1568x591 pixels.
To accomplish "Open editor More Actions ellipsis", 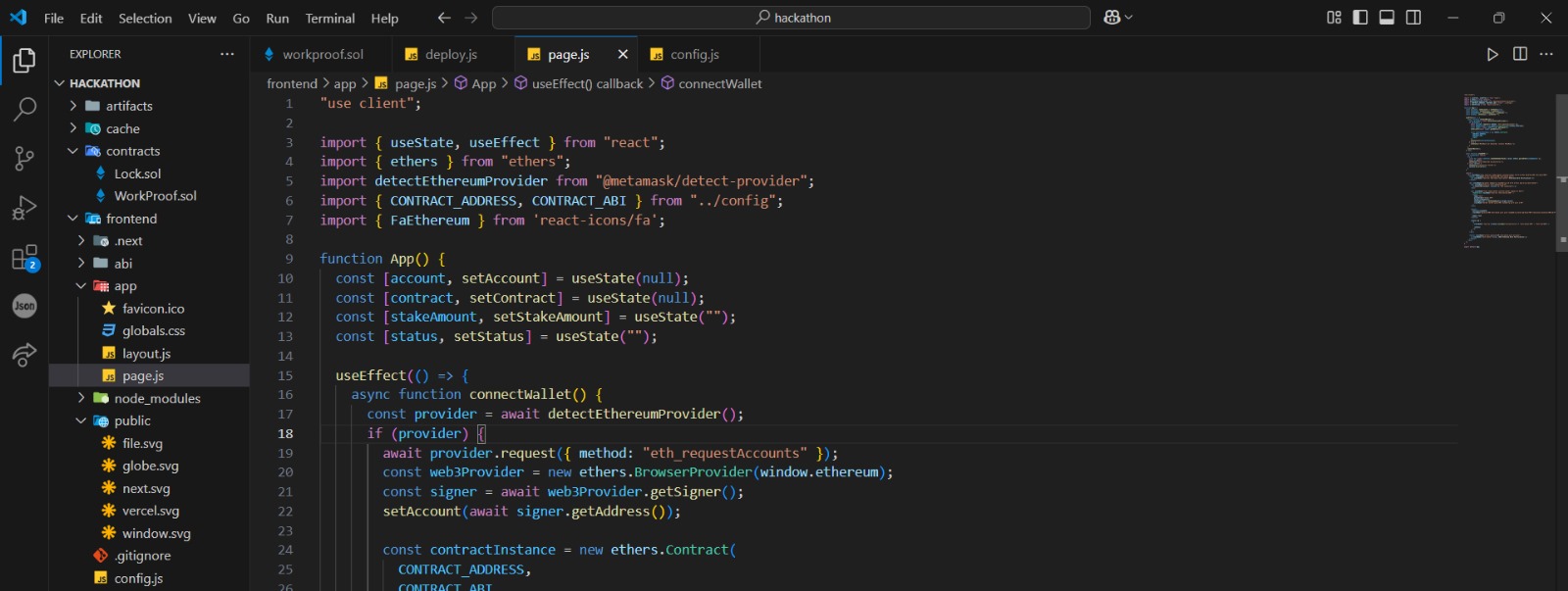I will [1546, 54].
